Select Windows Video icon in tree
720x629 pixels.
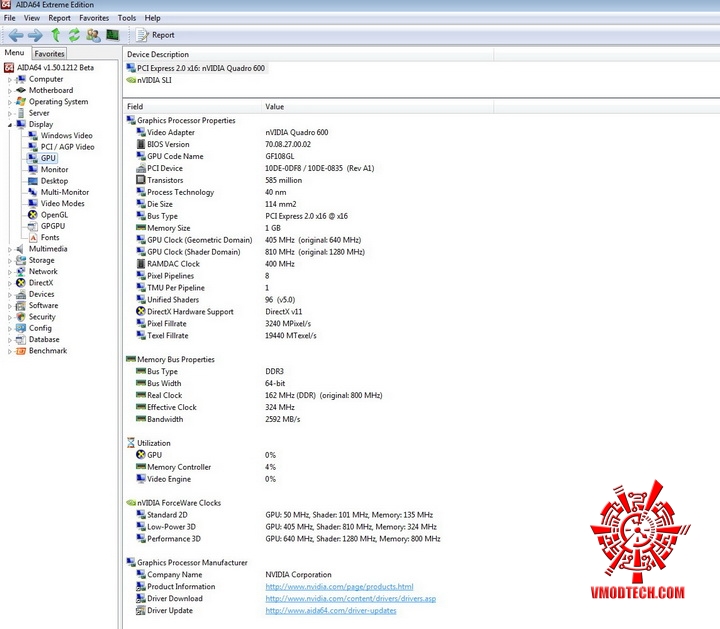point(33,135)
